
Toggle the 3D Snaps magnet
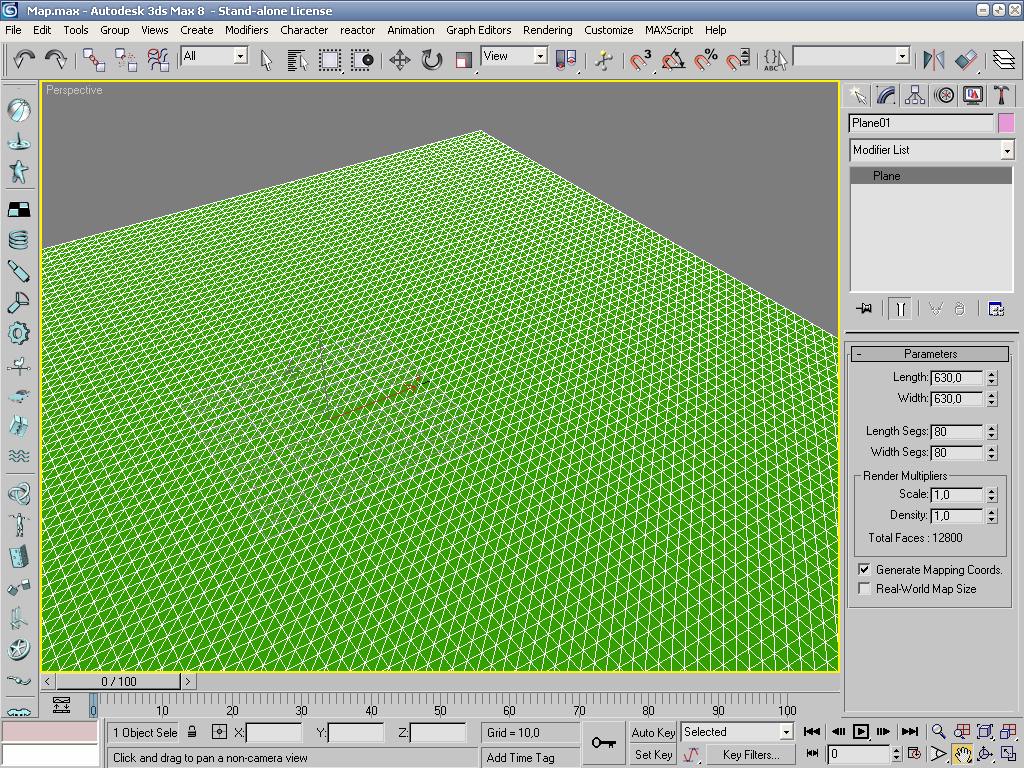[641, 60]
